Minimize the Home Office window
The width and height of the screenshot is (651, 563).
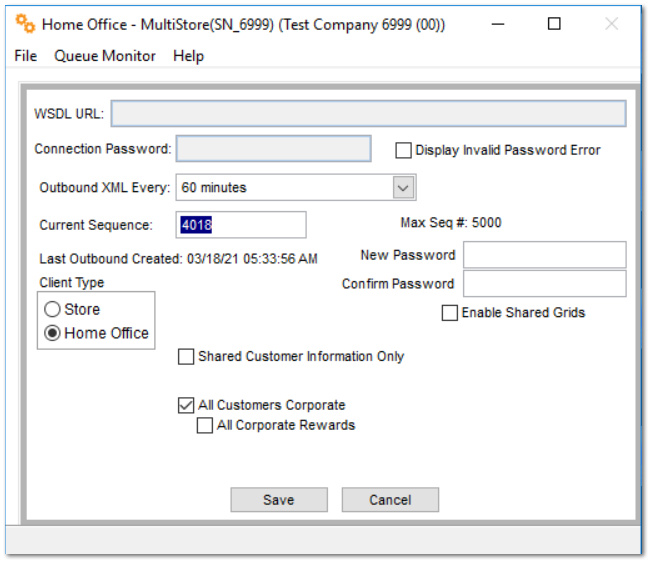coord(498,24)
